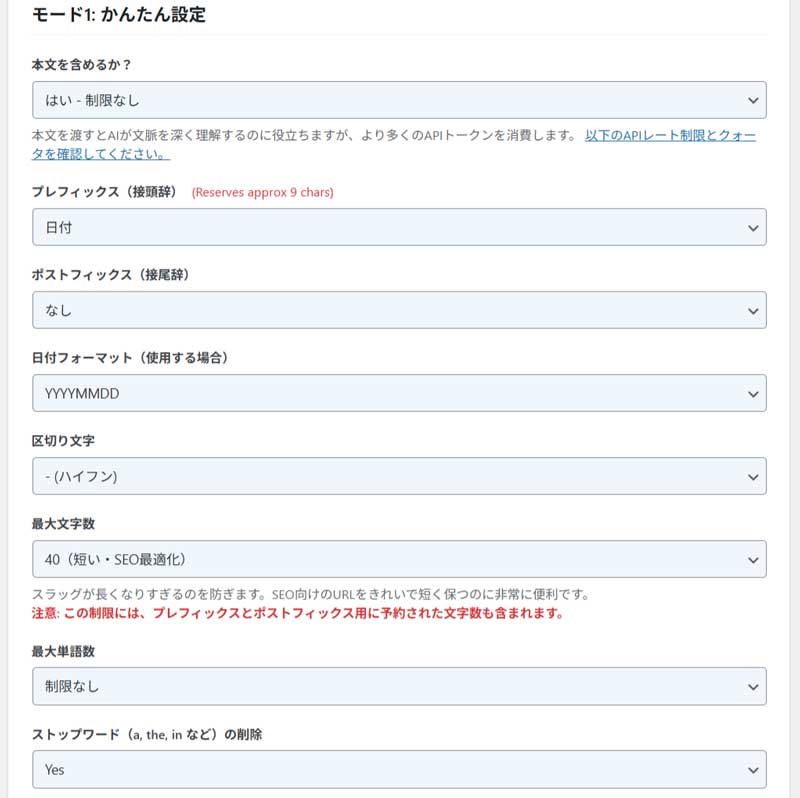800x798 pixels.
Task: Click the red 注意 warning about prefix limits
Action: [x=298, y=613]
